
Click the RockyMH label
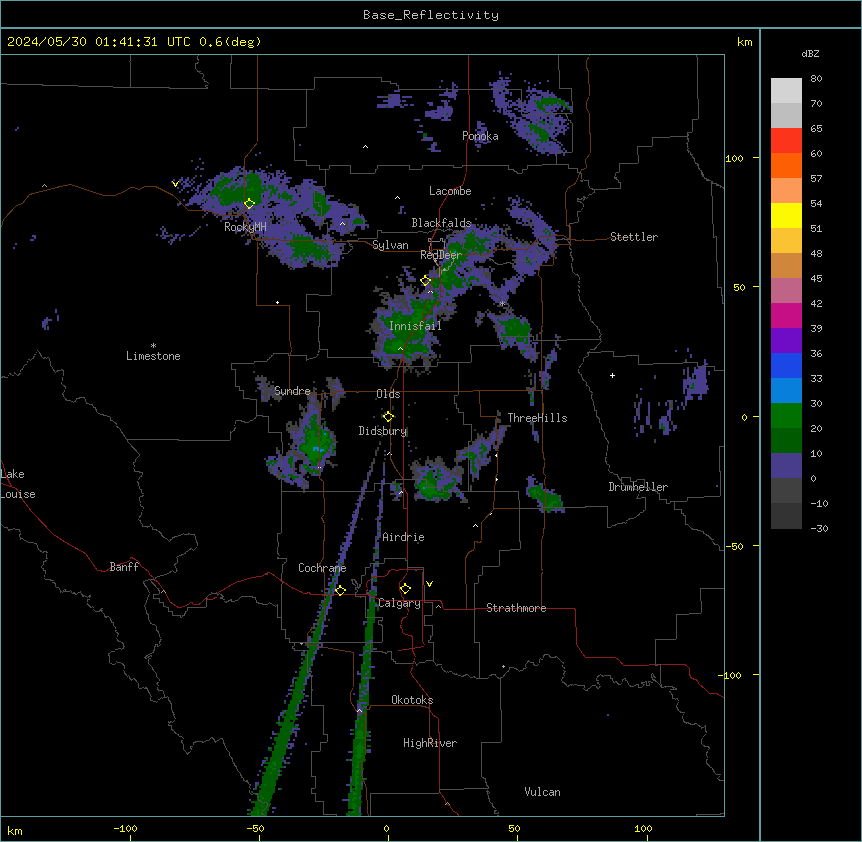pyautogui.click(x=245, y=227)
